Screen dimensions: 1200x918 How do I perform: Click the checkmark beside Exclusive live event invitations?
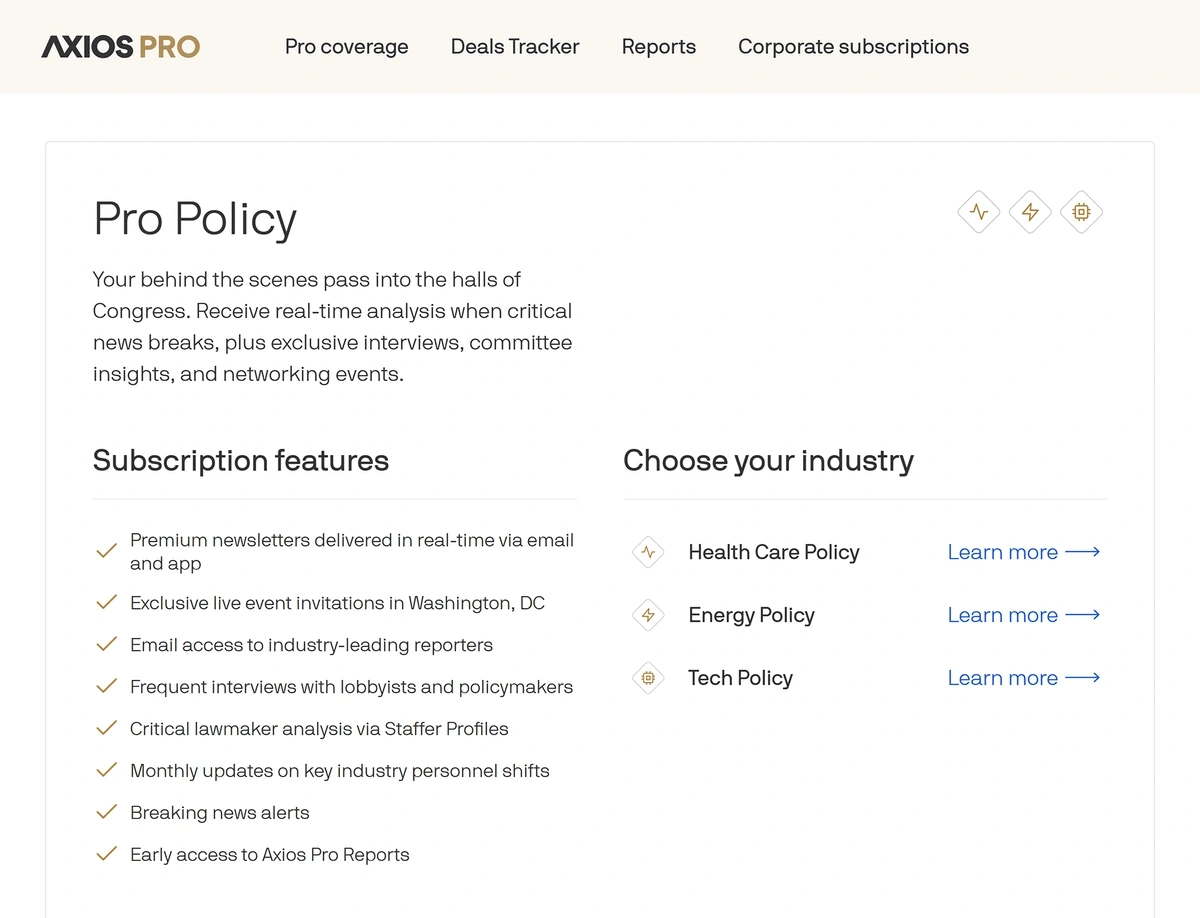106,603
